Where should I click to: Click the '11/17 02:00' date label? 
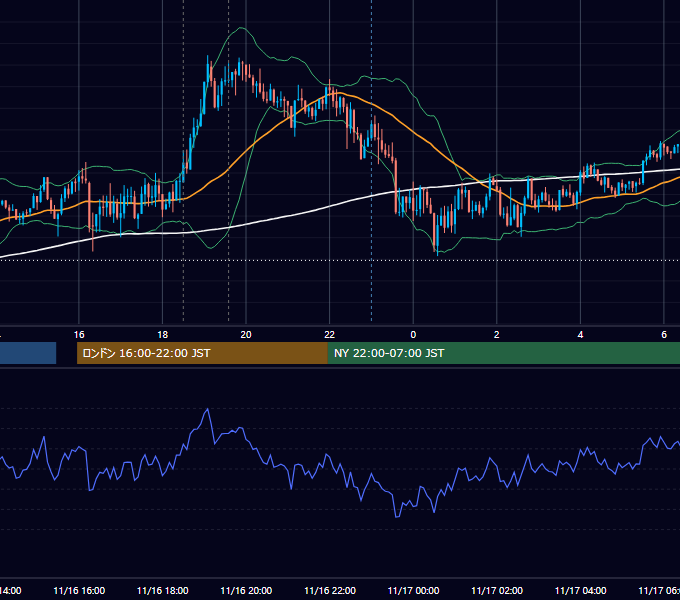click(497, 591)
